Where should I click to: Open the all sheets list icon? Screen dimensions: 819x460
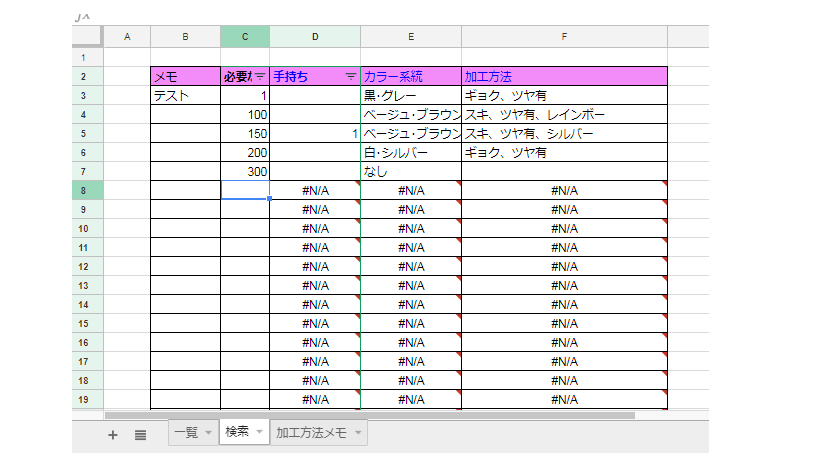click(140, 435)
